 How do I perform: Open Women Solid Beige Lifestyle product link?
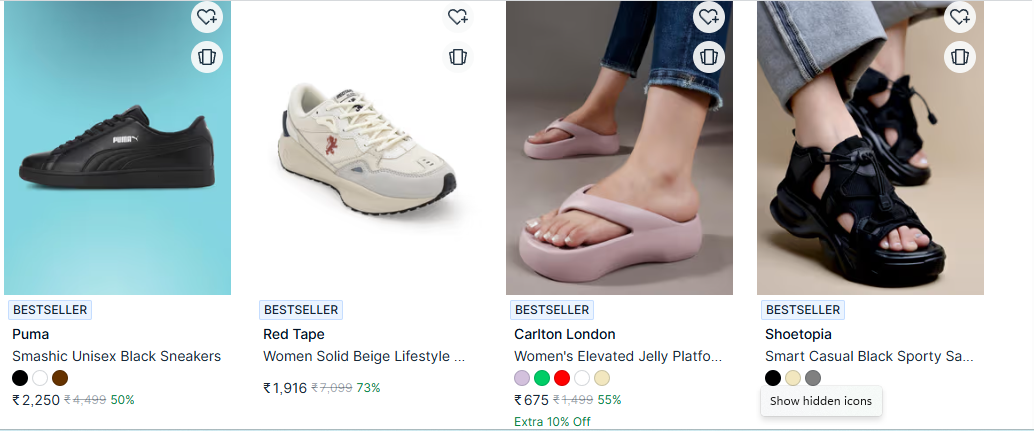click(x=364, y=356)
